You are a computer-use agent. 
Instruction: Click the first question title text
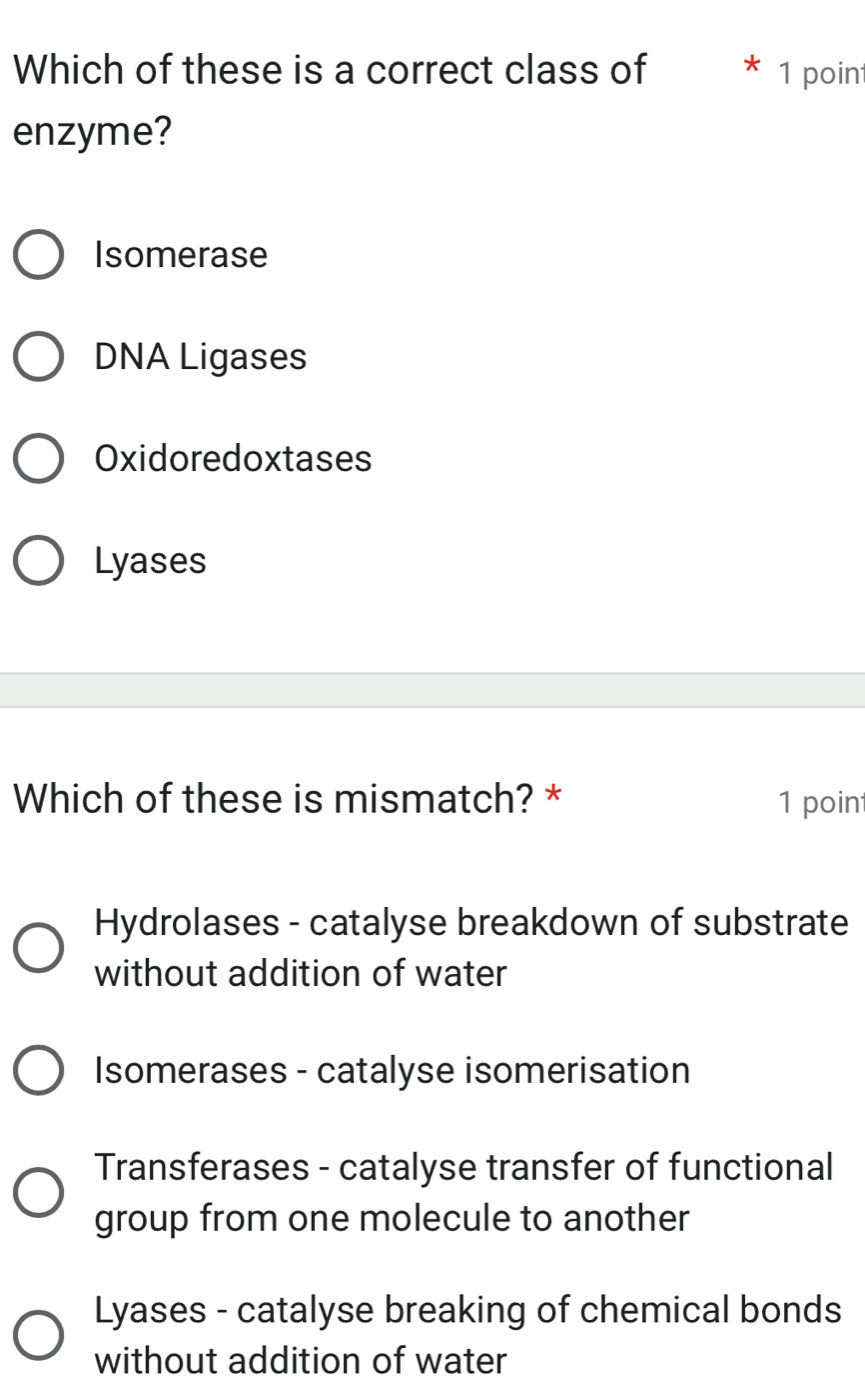pos(330,70)
